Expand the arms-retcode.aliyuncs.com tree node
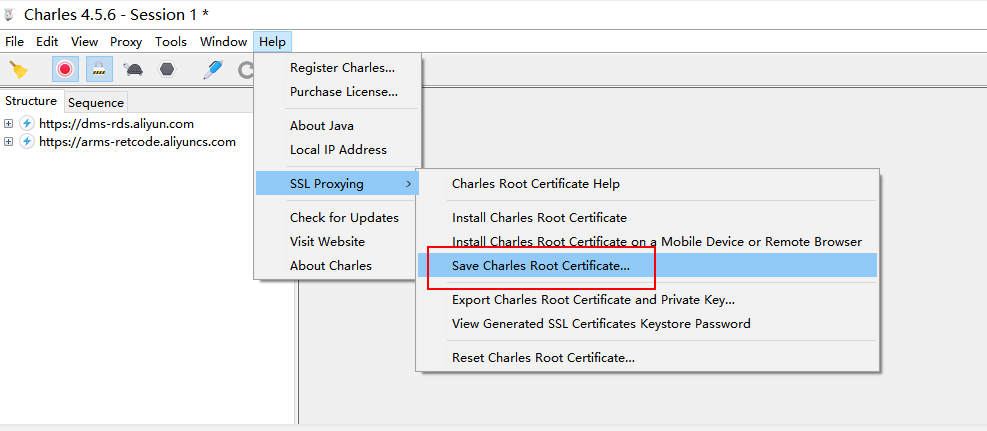Viewport: 987px width, 431px height. pos(8,142)
